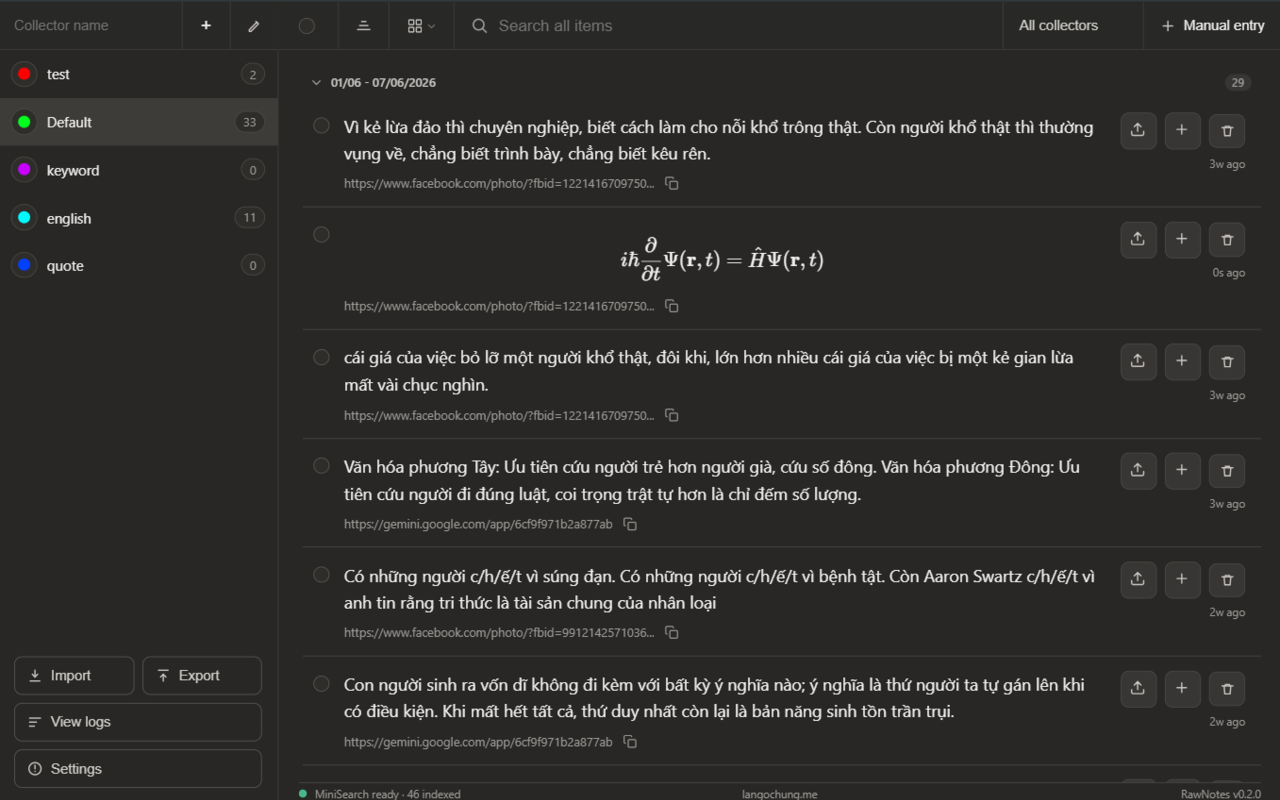The image size is (1280, 800).
Task: Collapse the 01/06 - 07/06/2026 date group
Action: coord(316,83)
